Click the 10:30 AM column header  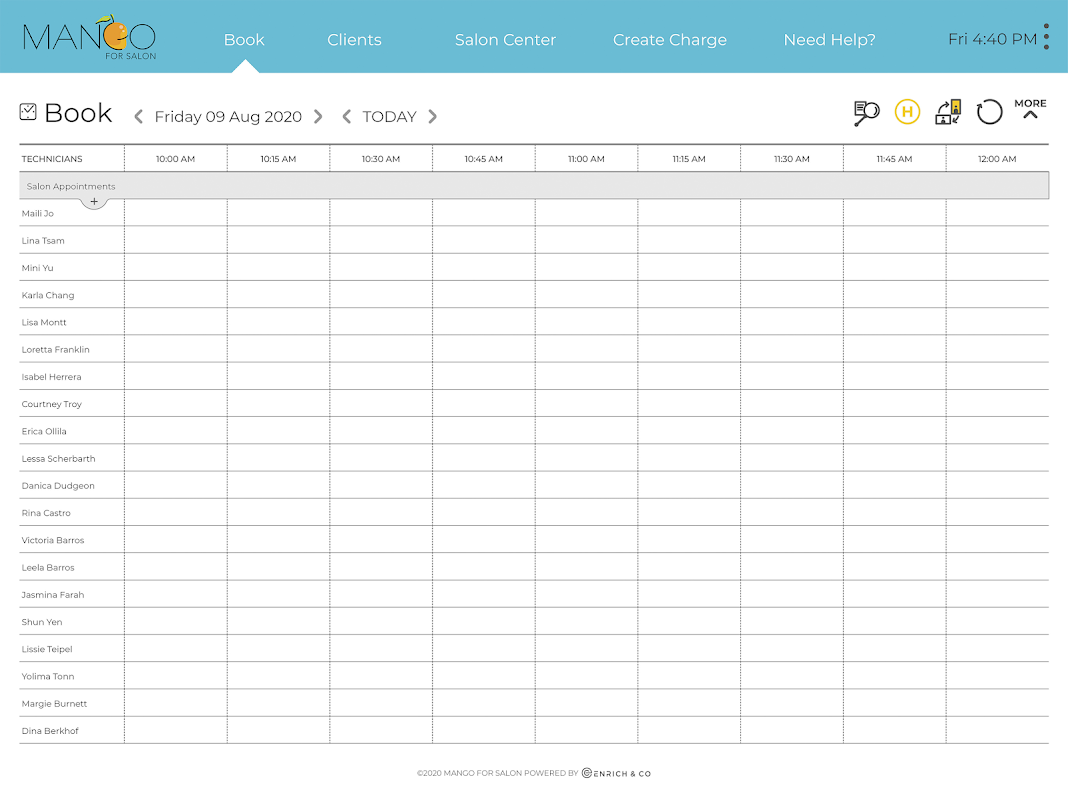click(x=381, y=159)
